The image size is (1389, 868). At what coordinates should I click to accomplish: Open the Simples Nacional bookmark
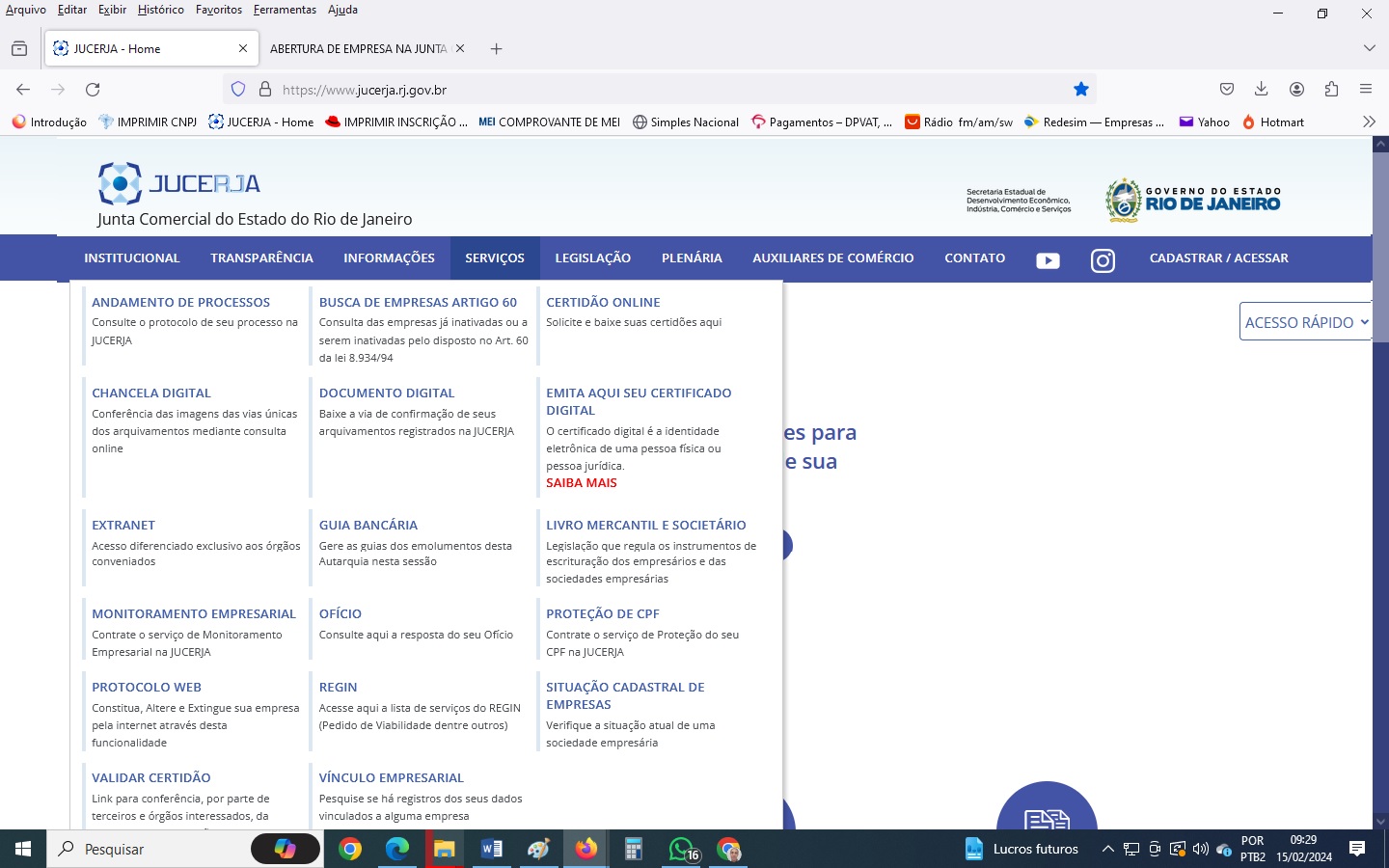[686, 122]
